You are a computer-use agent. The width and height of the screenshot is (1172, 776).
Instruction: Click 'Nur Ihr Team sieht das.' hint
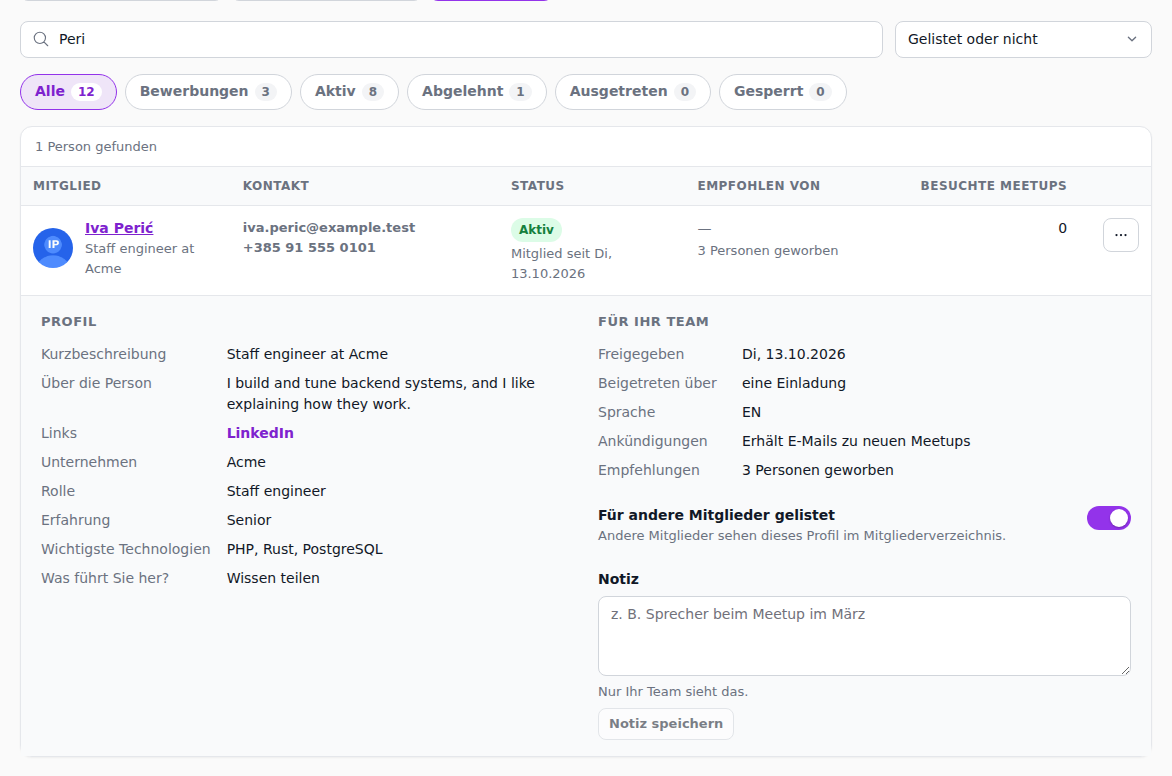pyautogui.click(x=673, y=692)
